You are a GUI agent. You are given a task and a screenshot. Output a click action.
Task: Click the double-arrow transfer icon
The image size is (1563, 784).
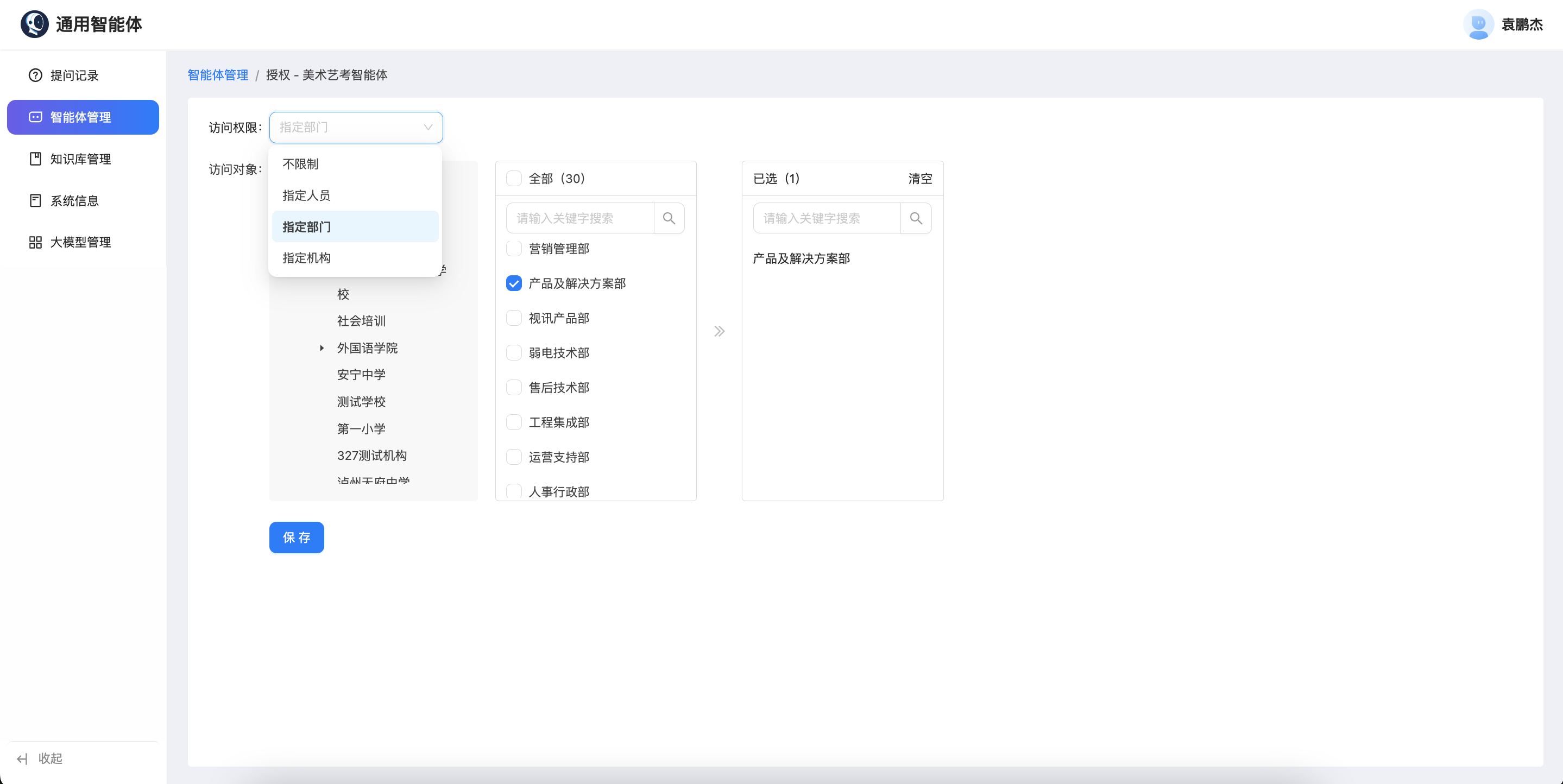pos(719,331)
